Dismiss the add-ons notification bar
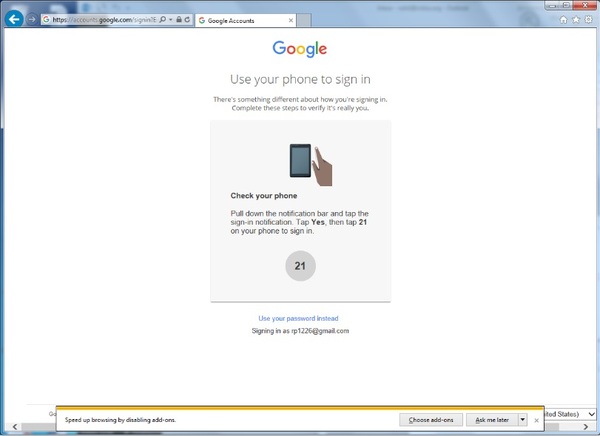This screenshot has height=436, width=600. pyautogui.click(x=537, y=420)
